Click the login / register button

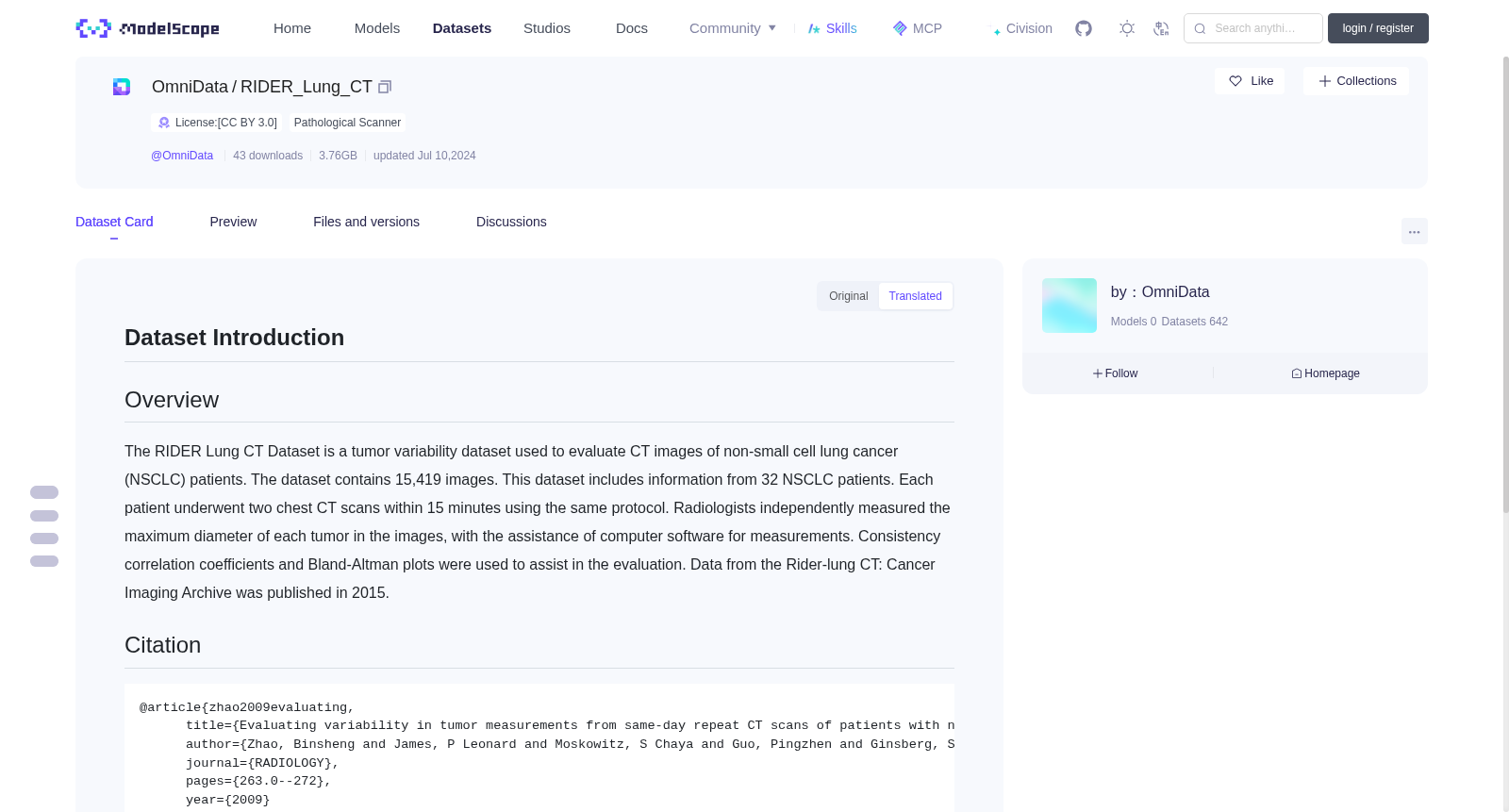tap(1378, 28)
